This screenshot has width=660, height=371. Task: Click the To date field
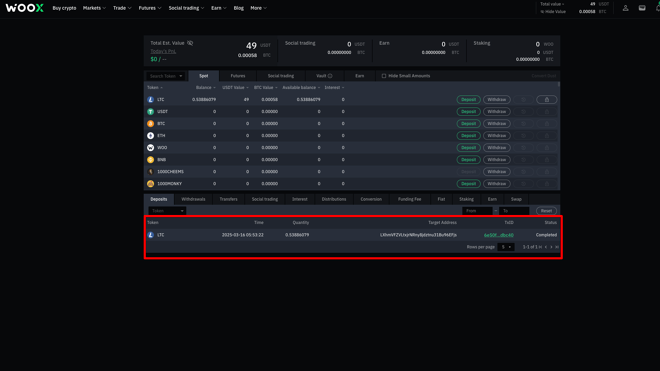(x=514, y=211)
